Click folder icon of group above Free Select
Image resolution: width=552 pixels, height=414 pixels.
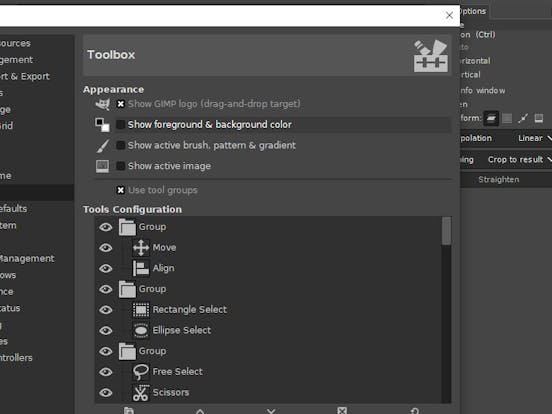(127, 351)
